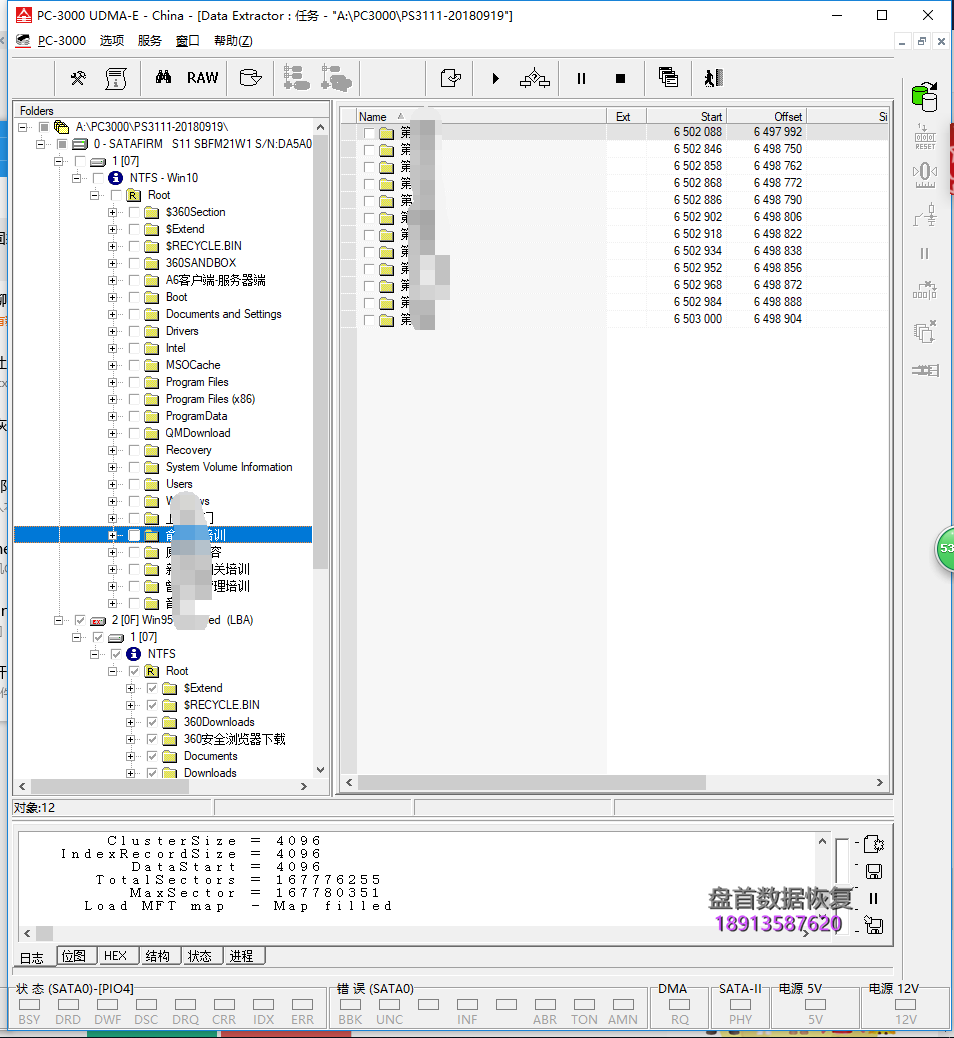The height and width of the screenshot is (1038, 954).
Task: Click the hammer and wrench tools icon
Action: point(78,78)
